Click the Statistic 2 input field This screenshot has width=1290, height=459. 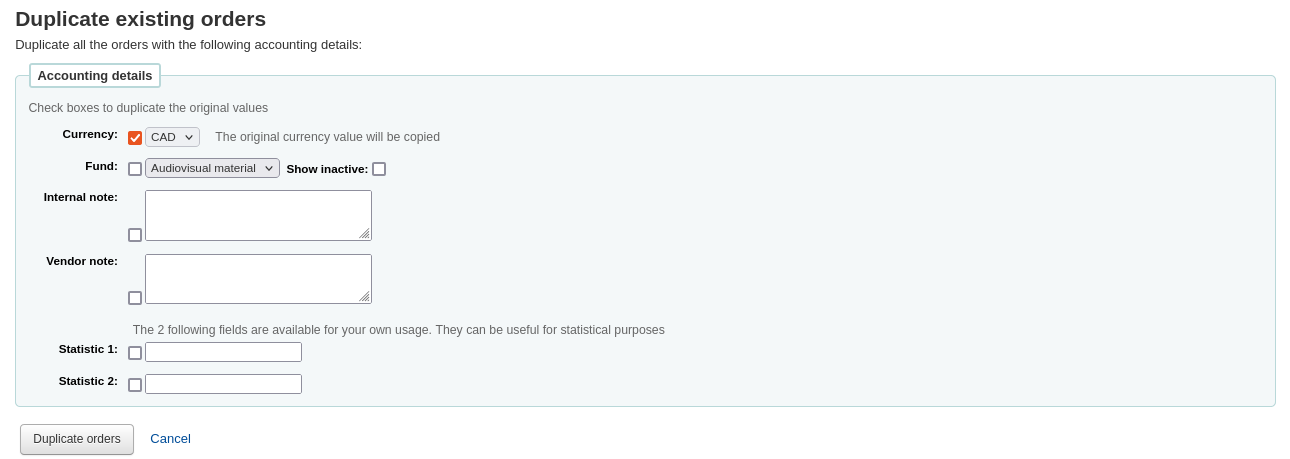coord(223,384)
